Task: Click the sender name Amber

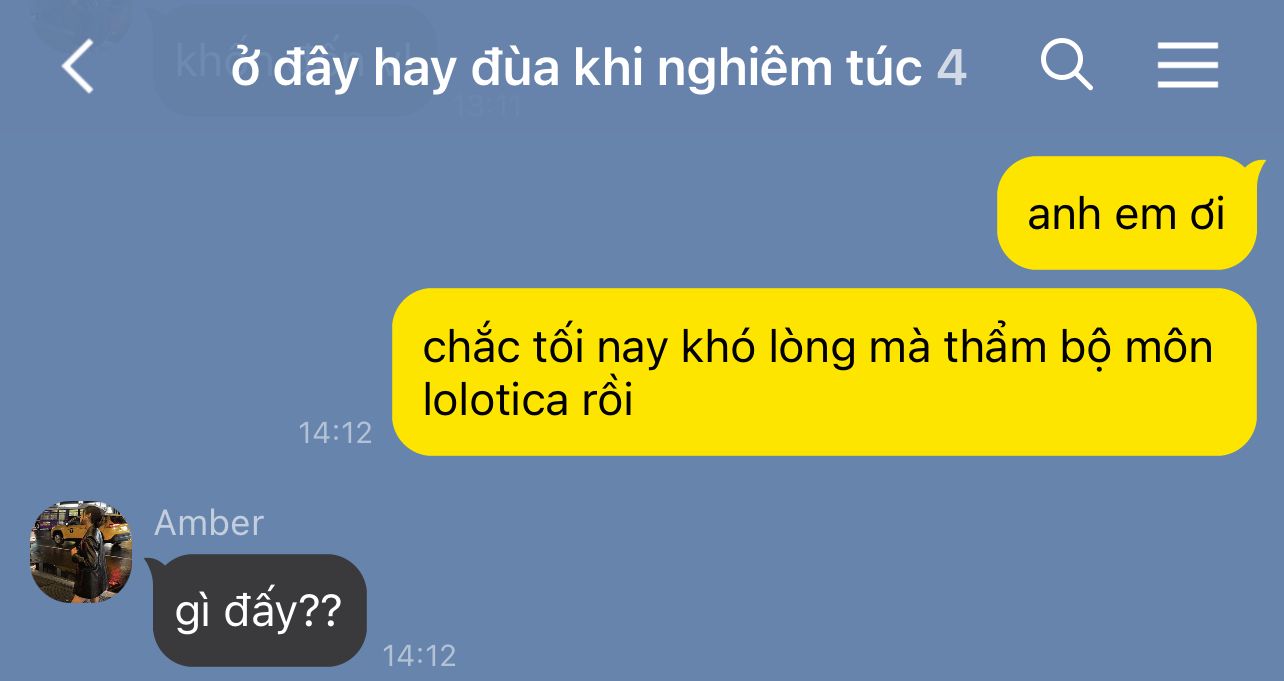Action: click(x=209, y=523)
